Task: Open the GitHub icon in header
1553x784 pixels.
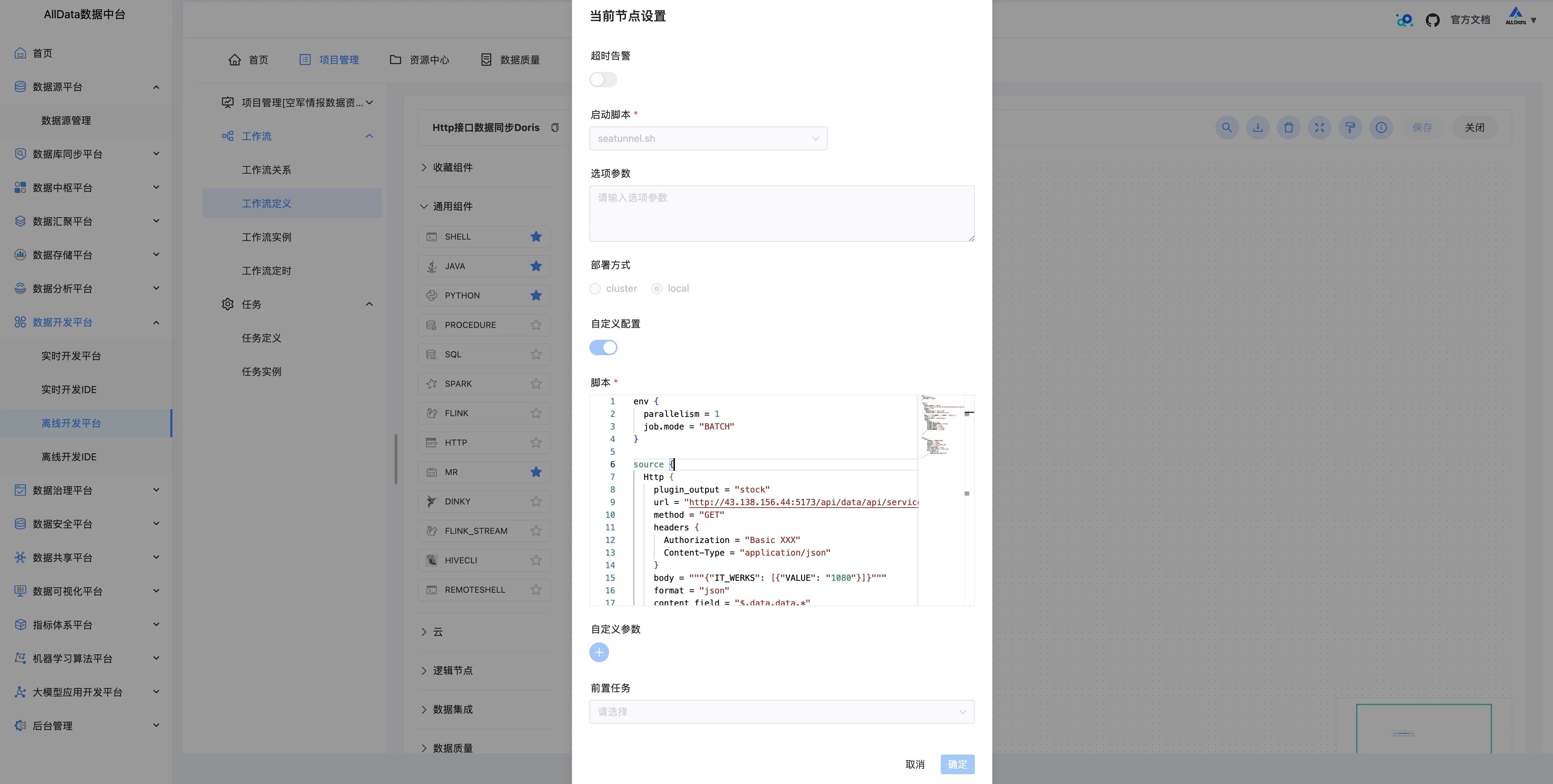Action: pyautogui.click(x=1432, y=20)
